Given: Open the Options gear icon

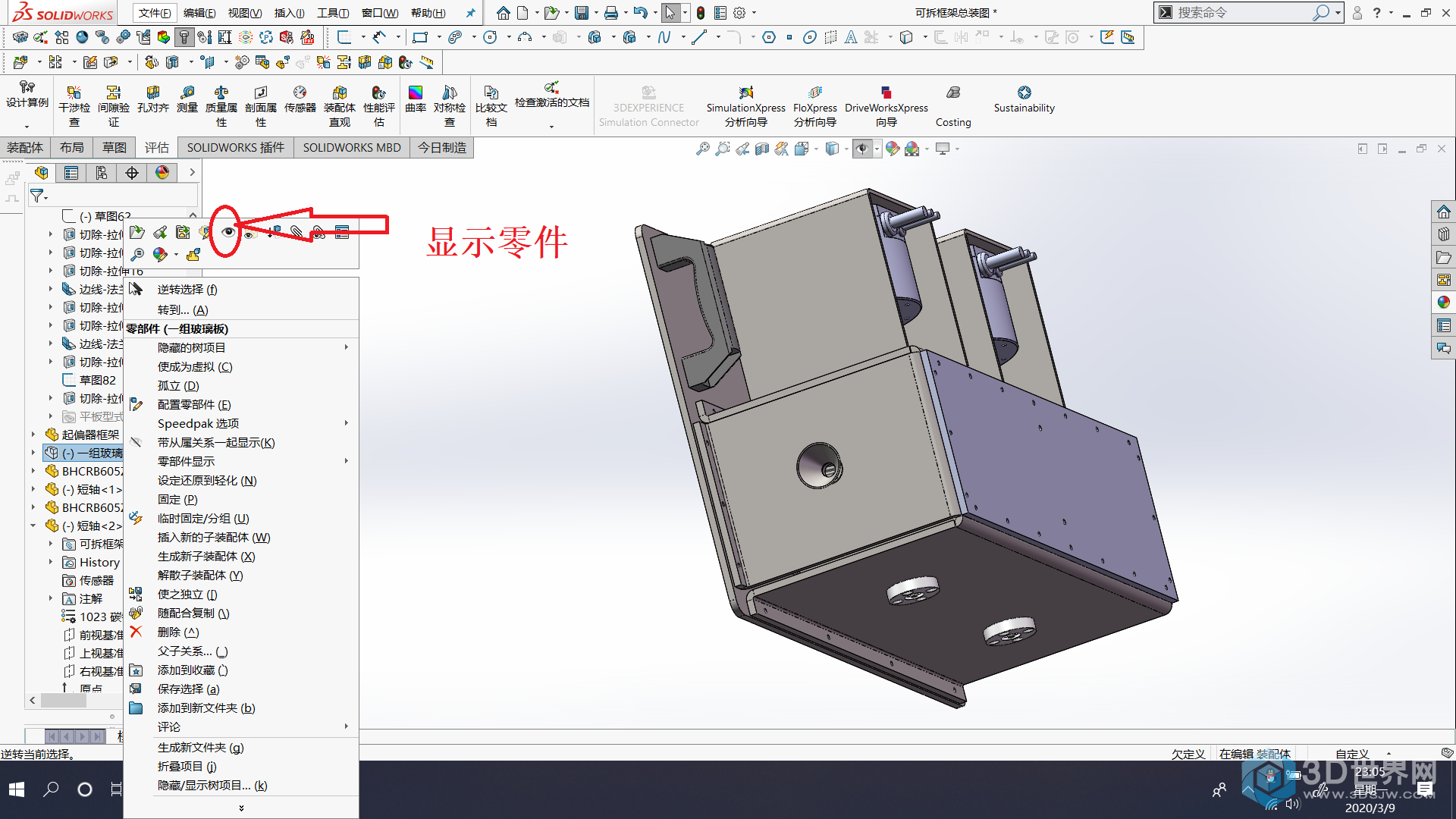Looking at the screenshot, I should [739, 13].
